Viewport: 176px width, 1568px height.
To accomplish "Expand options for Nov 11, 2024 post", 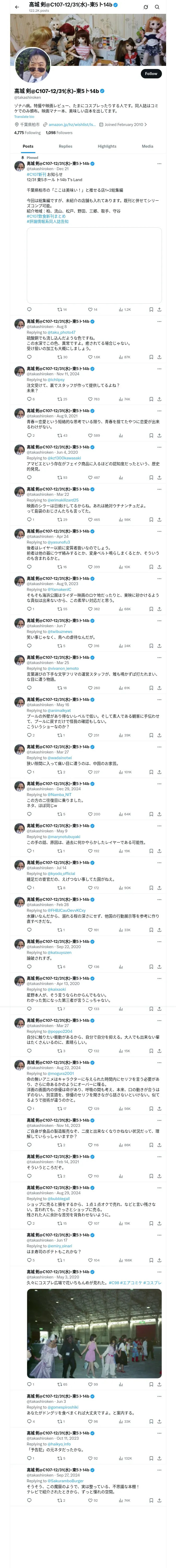I will point(159,369).
